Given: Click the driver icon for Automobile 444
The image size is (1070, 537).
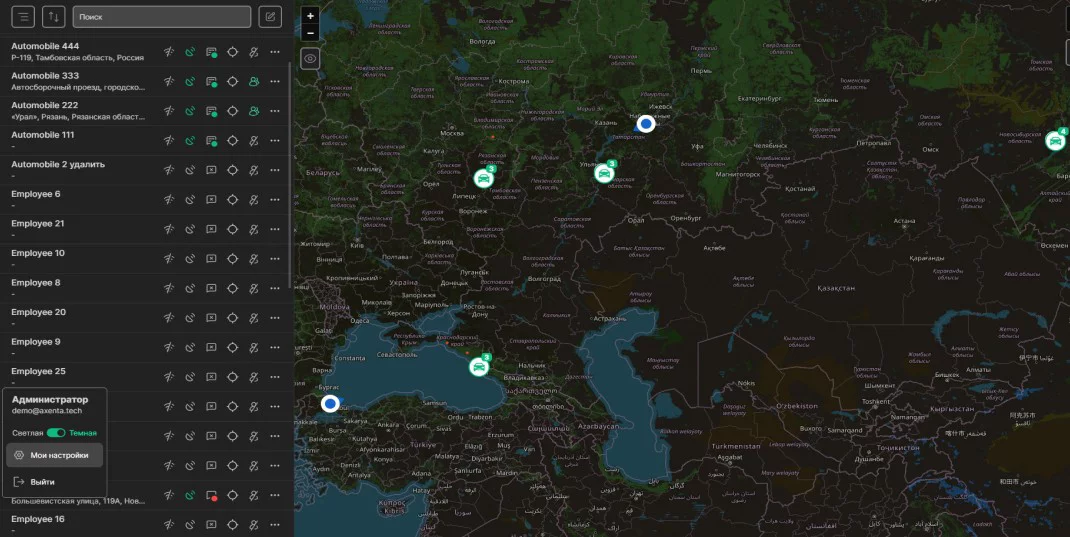Looking at the screenshot, I should (254, 52).
